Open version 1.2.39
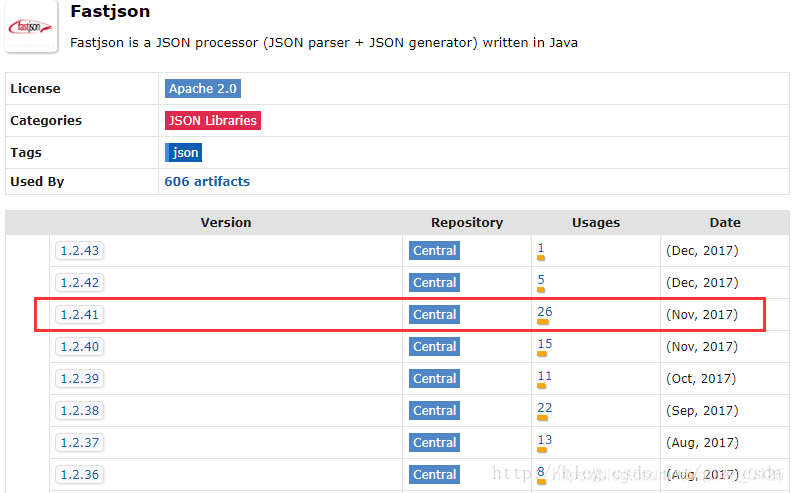The height and width of the screenshot is (493, 793). pos(79,378)
